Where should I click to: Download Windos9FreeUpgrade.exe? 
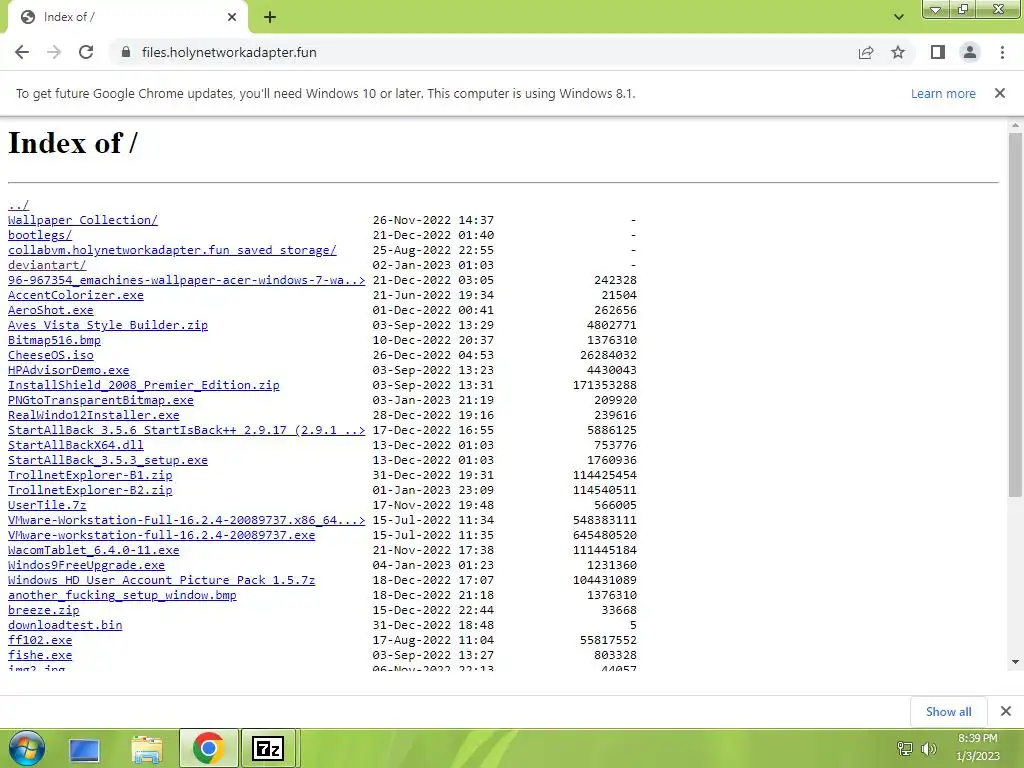point(86,566)
